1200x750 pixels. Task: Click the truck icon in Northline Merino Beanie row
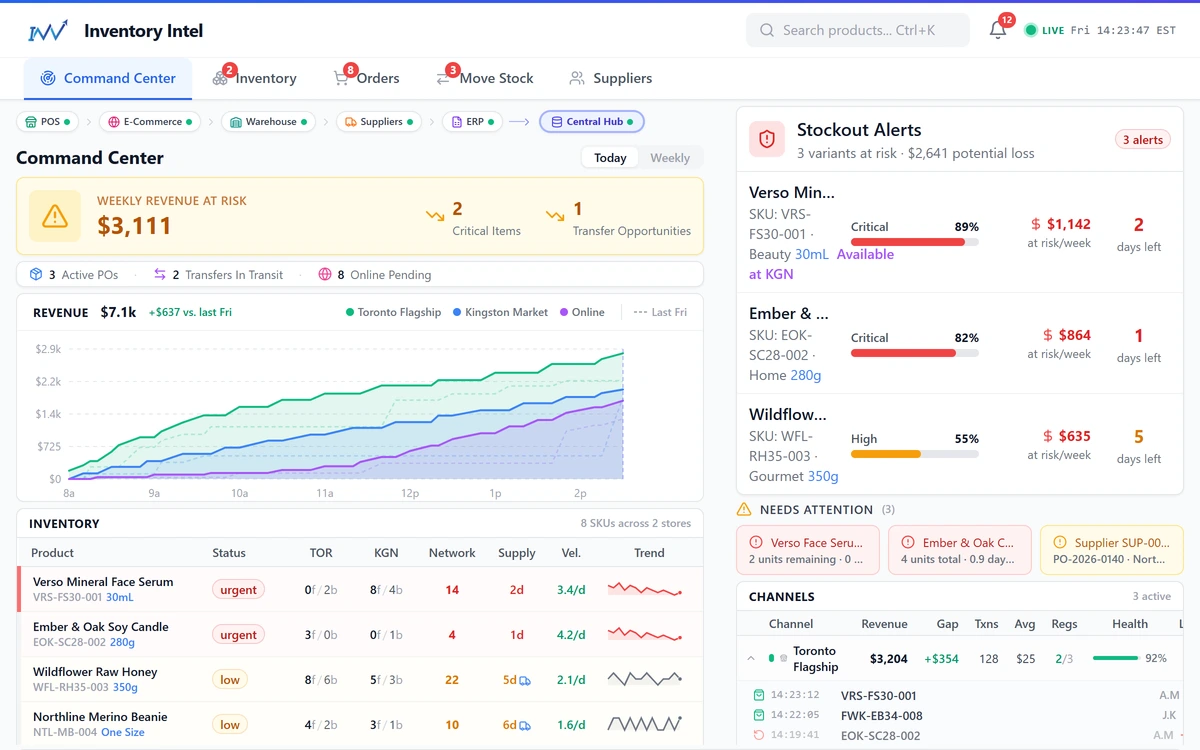(525, 725)
